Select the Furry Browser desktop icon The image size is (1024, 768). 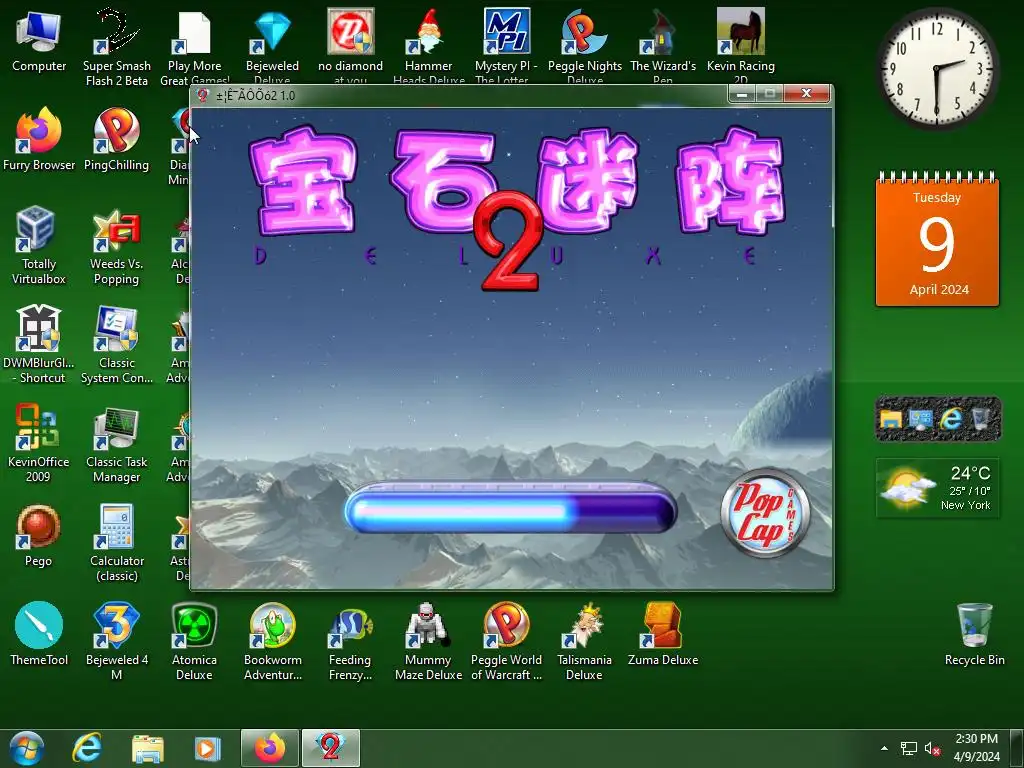[x=39, y=140]
